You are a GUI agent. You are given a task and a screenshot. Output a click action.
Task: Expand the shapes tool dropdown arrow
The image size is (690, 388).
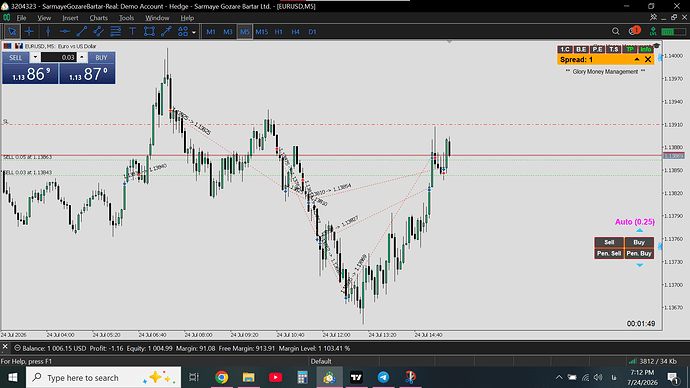tap(194, 32)
